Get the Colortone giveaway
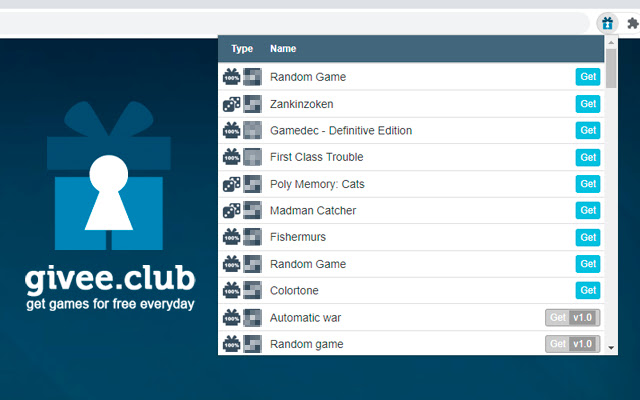 coord(588,291)
